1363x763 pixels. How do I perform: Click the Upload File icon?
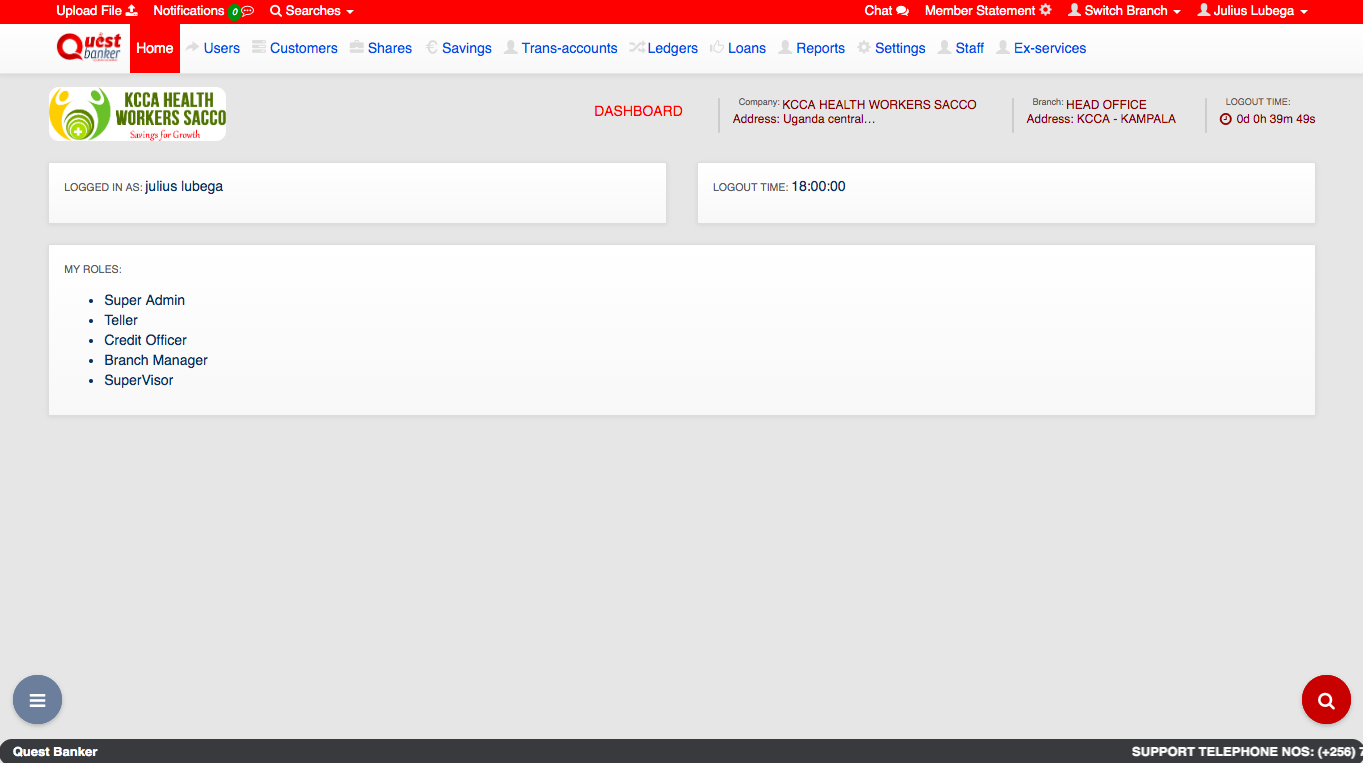coord(132,11)
